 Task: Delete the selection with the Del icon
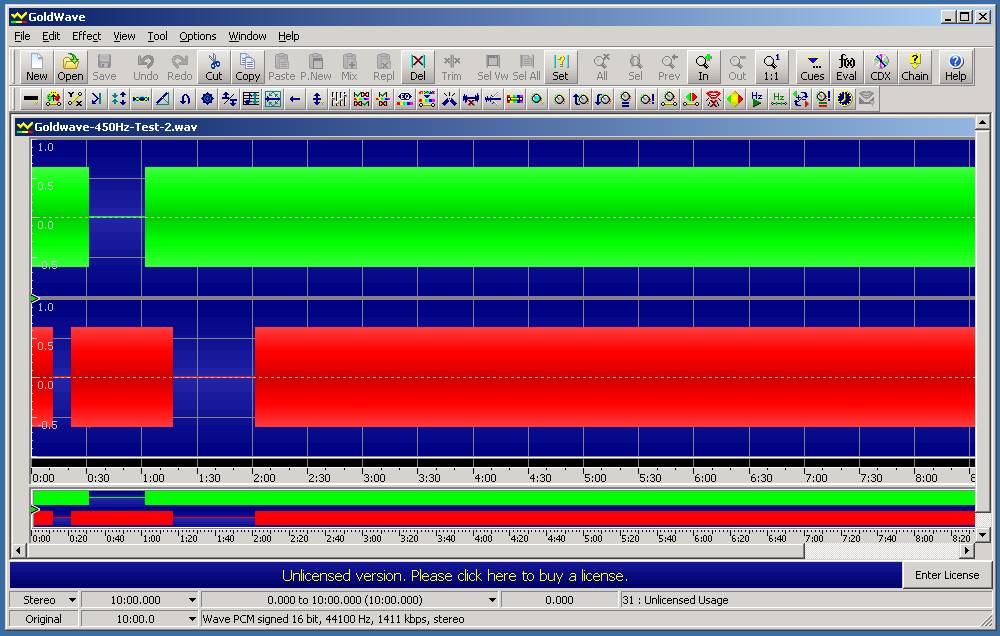(418, 67)
